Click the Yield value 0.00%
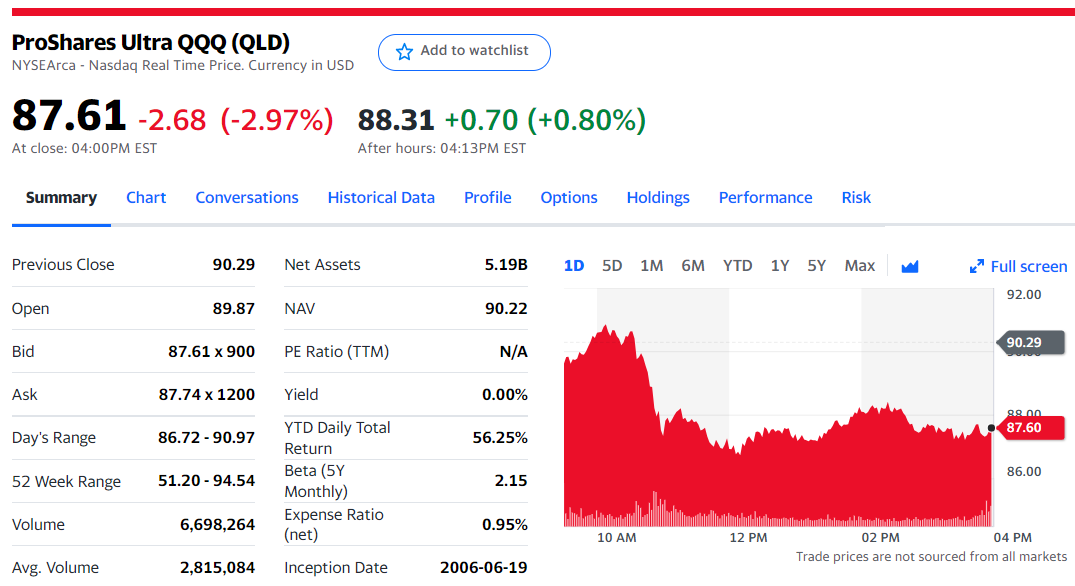This screenshot has height=586, width=1075. tap(505, 395)
